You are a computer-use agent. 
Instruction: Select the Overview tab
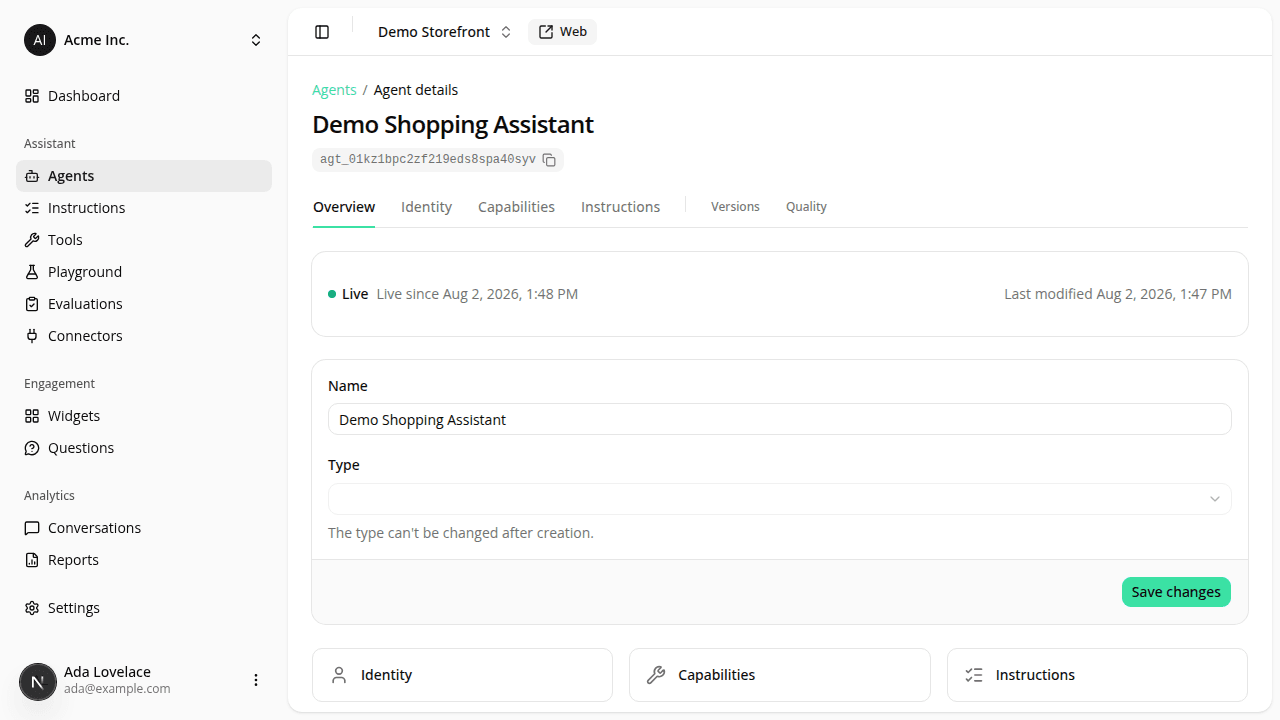(344, 207)
